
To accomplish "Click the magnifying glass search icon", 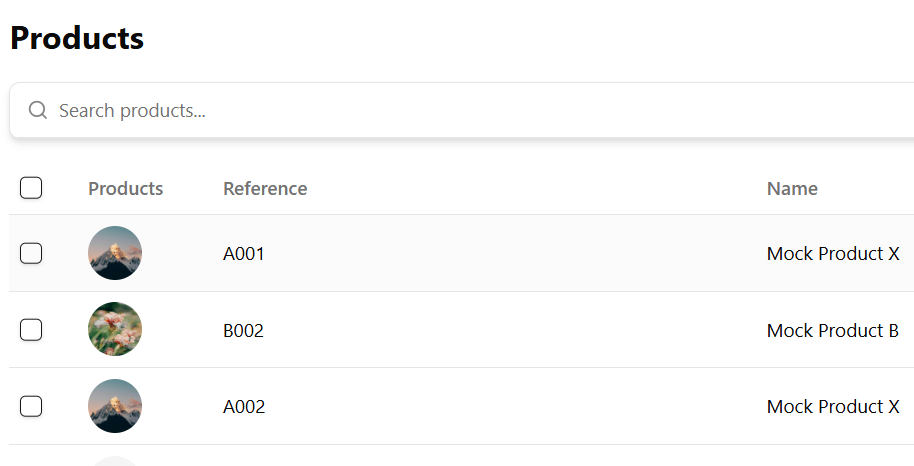I will click(x=38, y=110).
